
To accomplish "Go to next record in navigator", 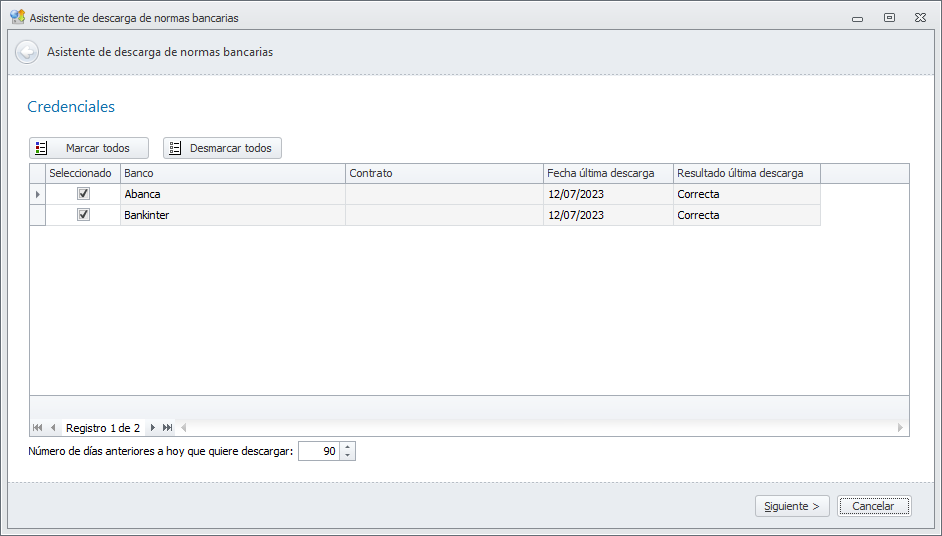I will point(152,428).
